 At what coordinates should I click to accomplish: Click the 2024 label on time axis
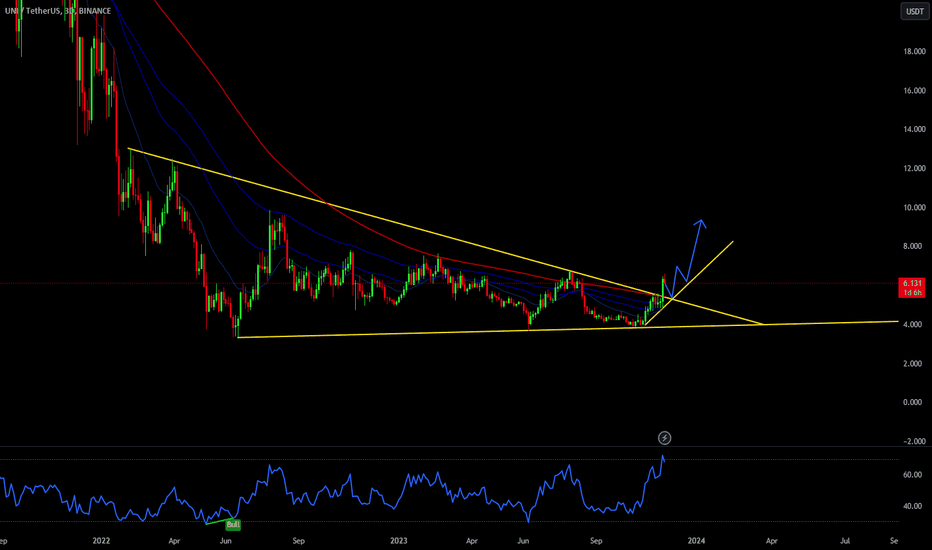point(697,540)
